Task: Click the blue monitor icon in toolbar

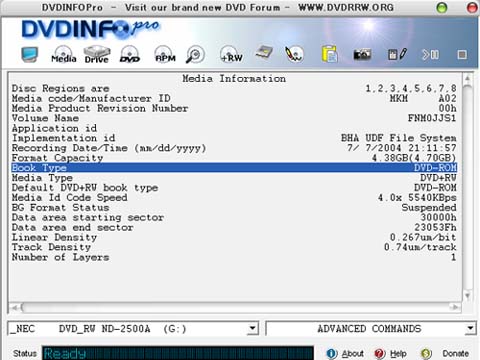Action: (x=29, y=54)
